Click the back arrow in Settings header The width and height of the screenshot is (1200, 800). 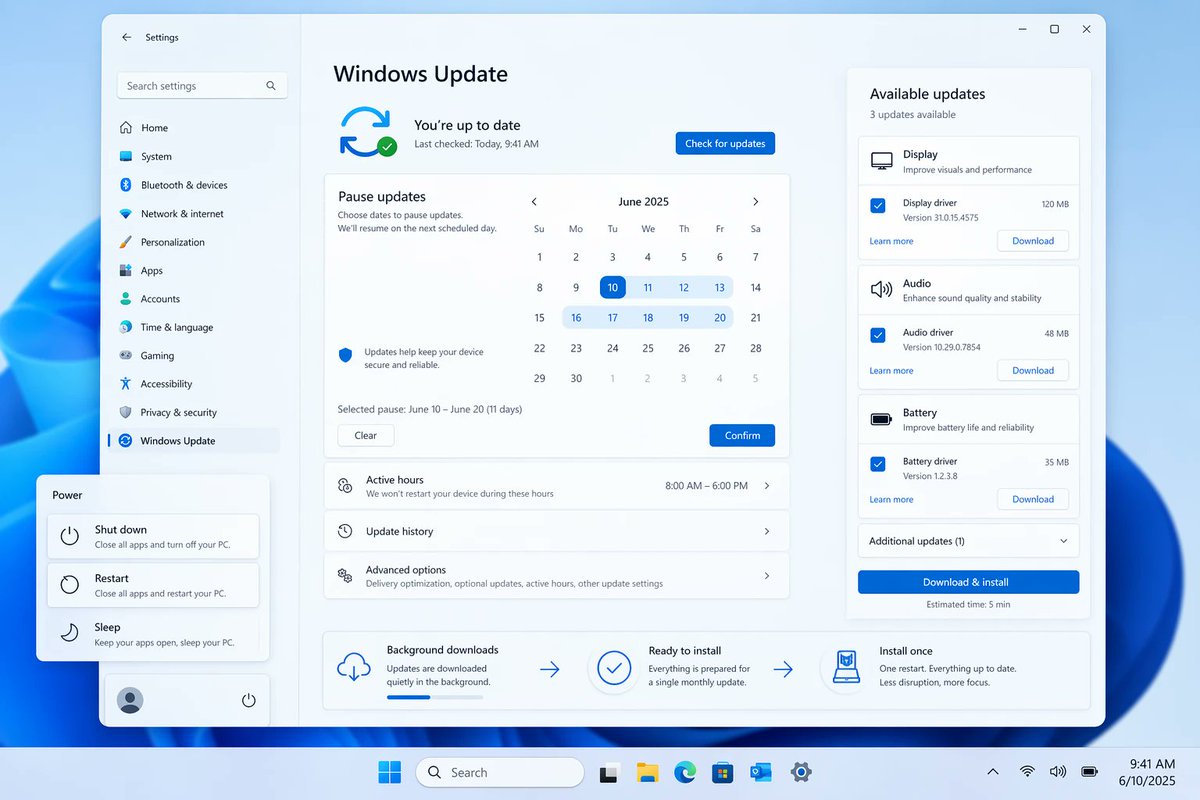click(126, 37)
